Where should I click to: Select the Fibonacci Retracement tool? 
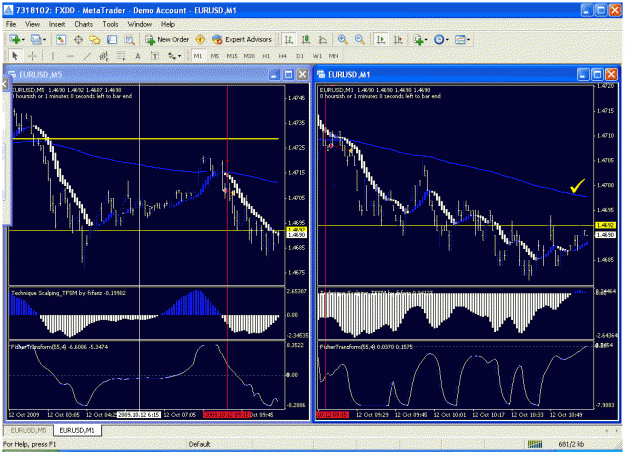[x=121, y=56]
